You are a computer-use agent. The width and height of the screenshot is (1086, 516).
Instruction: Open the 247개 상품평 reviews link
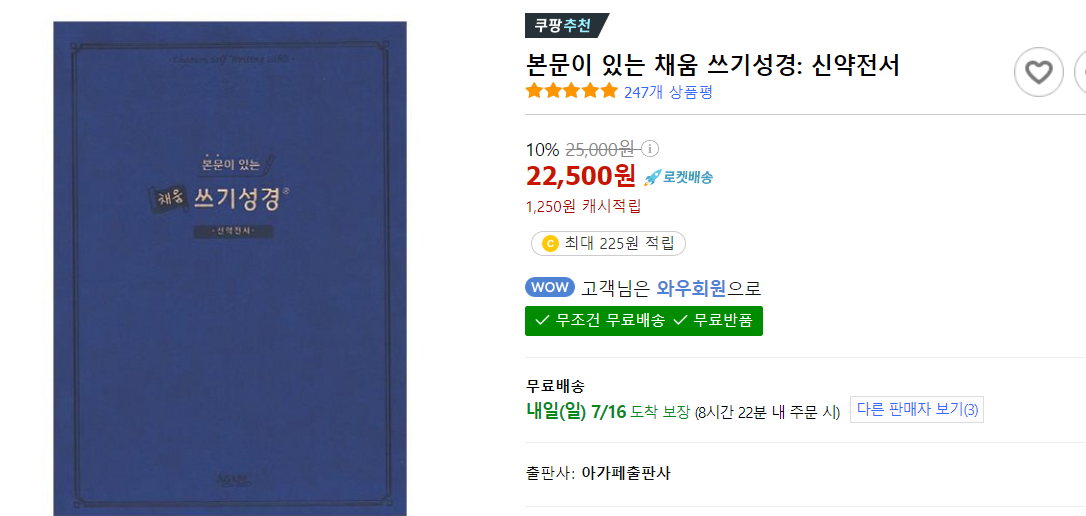click(668, 92)
